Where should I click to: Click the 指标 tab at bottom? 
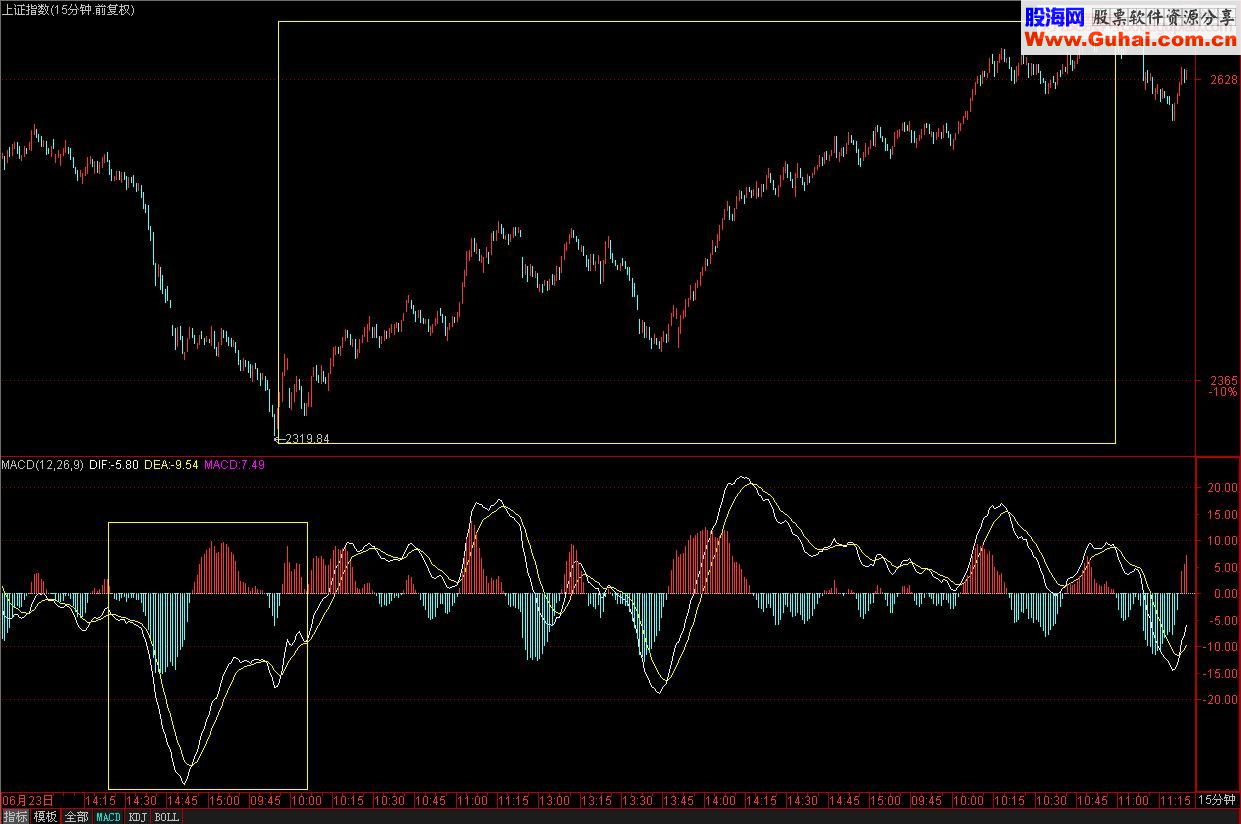(15, 817)
